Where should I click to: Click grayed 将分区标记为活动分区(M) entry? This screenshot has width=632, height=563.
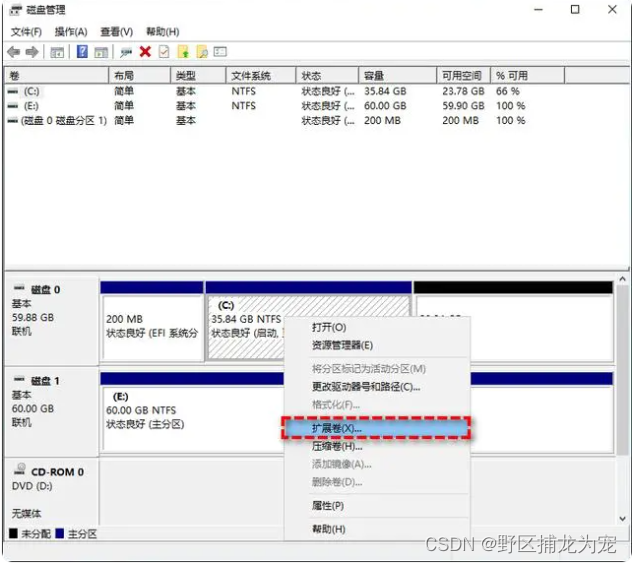tap(377, 369)
